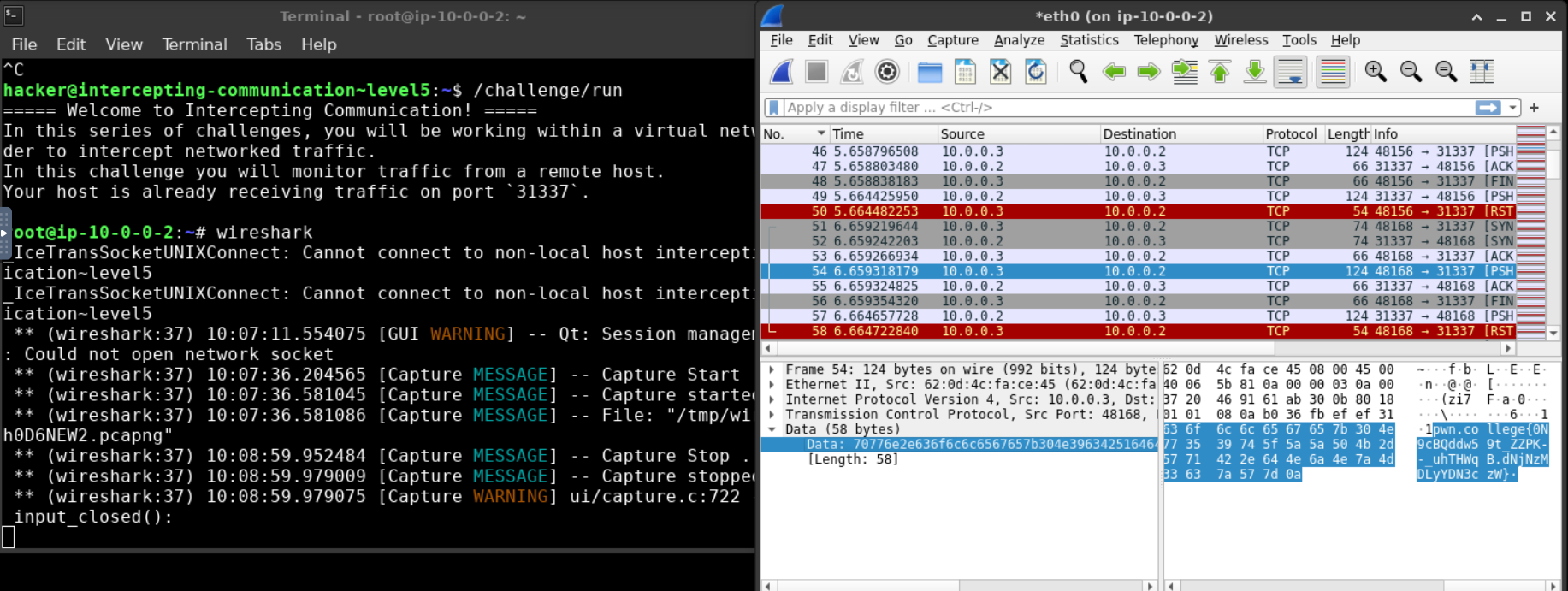
Task: Open the Telephony menu
Action: 1166,40
